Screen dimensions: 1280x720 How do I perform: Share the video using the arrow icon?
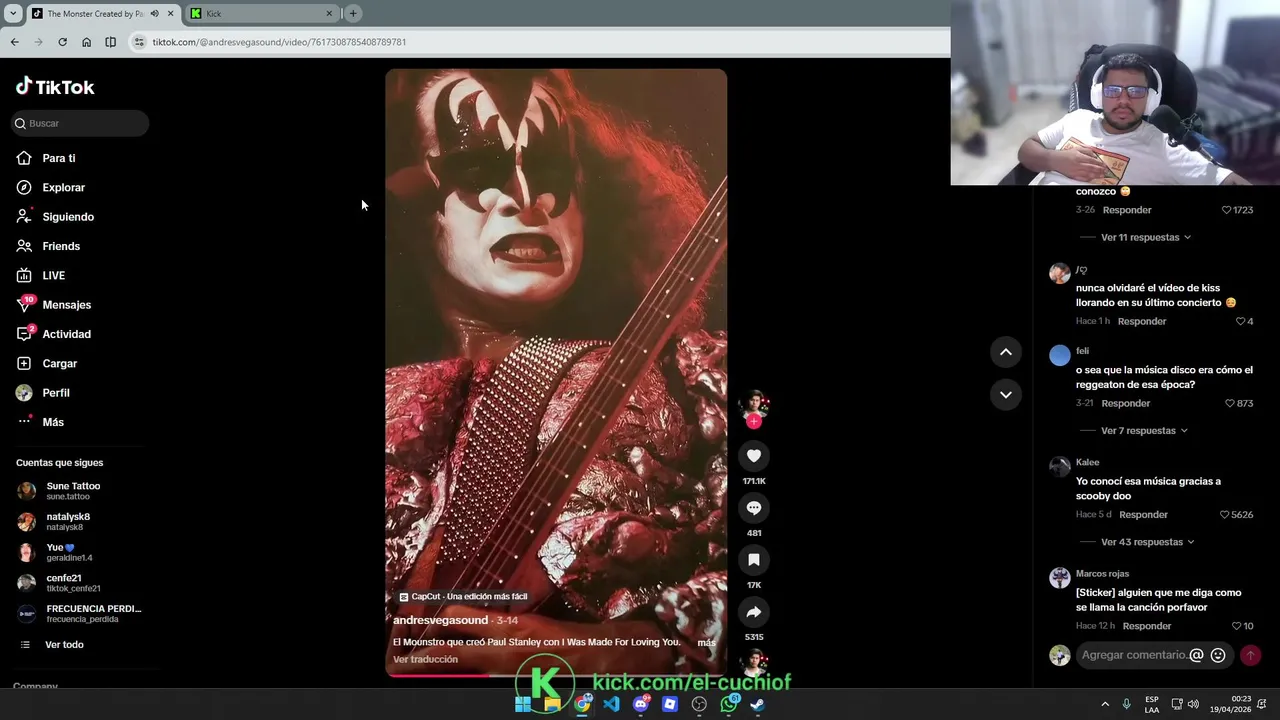pos(754,612)
